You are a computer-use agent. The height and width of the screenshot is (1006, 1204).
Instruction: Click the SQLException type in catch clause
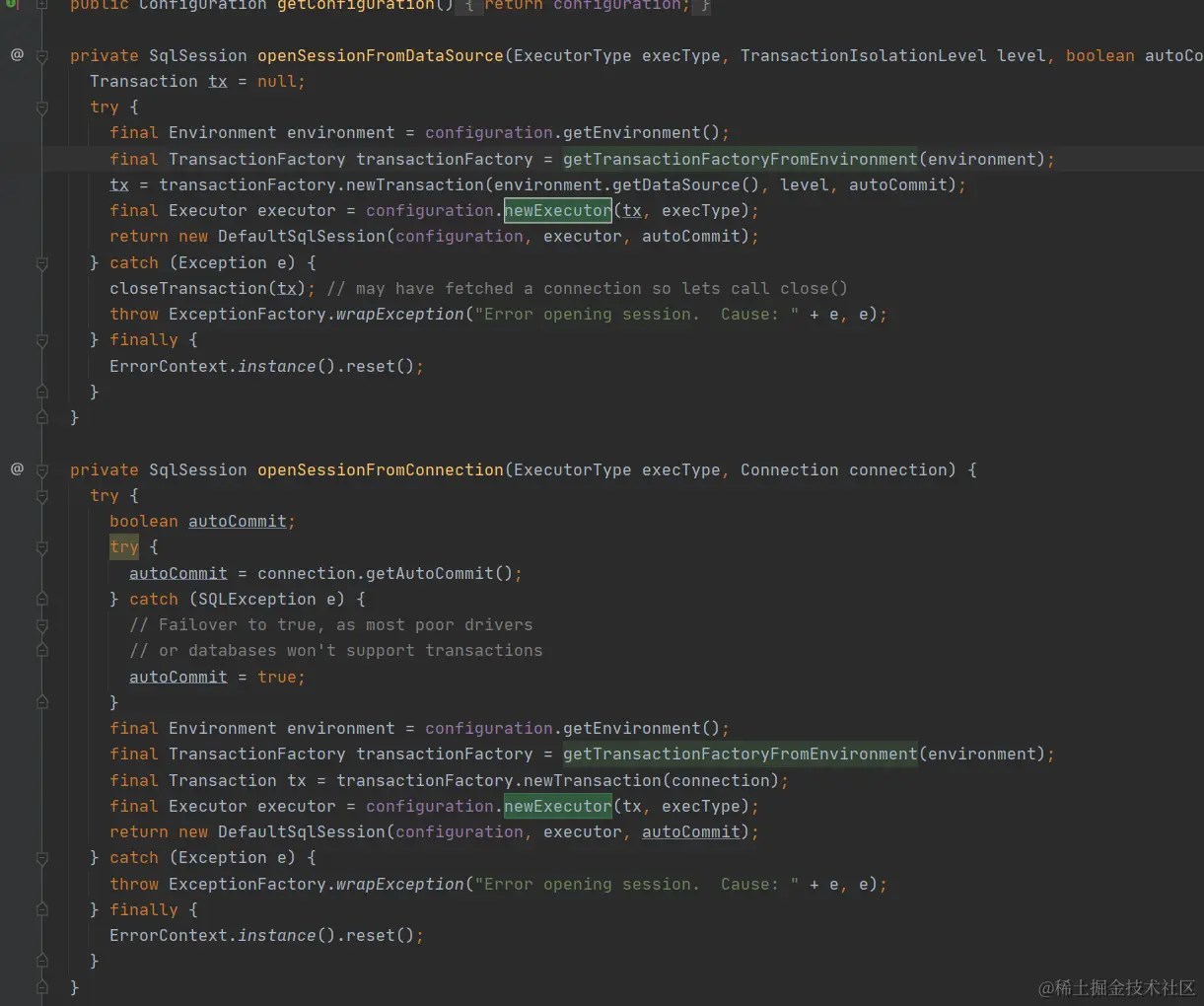pos(256,599)
